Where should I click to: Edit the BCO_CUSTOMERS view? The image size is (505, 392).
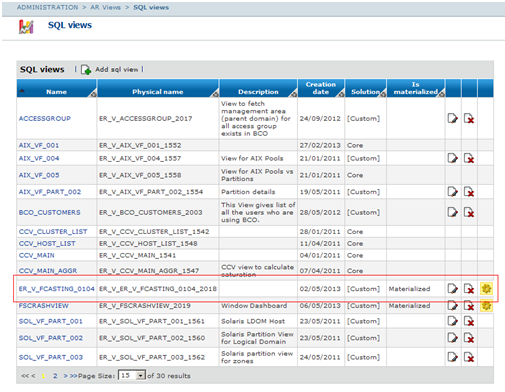click(x=452, y=212)
